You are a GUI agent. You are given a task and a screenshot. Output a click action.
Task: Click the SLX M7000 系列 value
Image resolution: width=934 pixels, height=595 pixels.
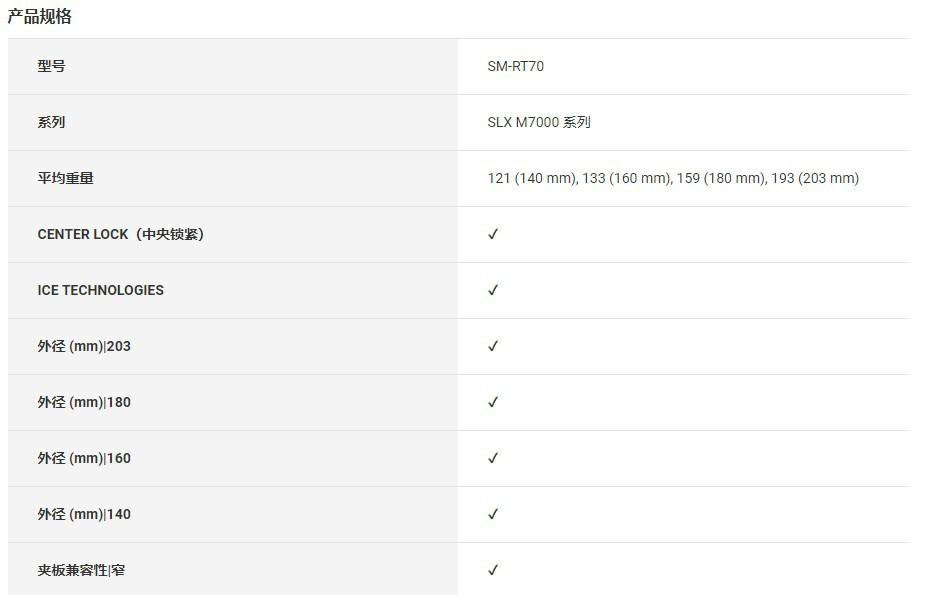(x=539, y=122)
